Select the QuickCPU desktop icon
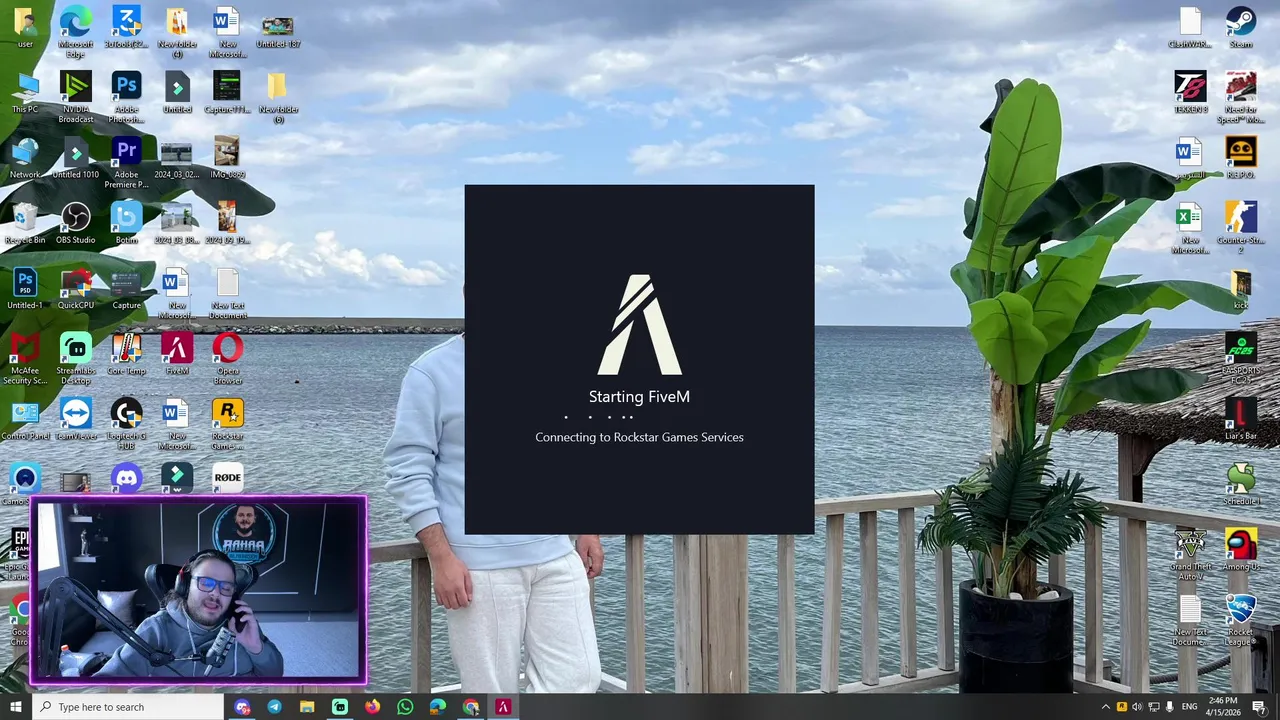 pos(76,289)
